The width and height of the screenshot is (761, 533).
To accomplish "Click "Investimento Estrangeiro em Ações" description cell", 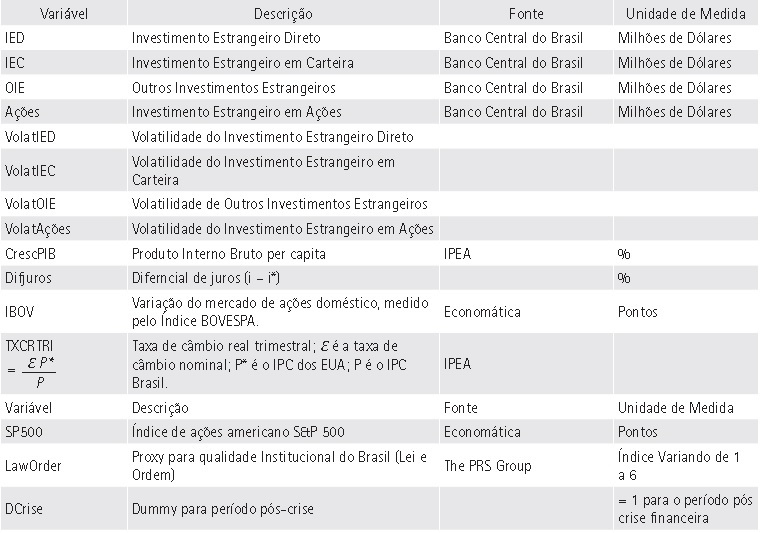I will [x=236, y=112].
